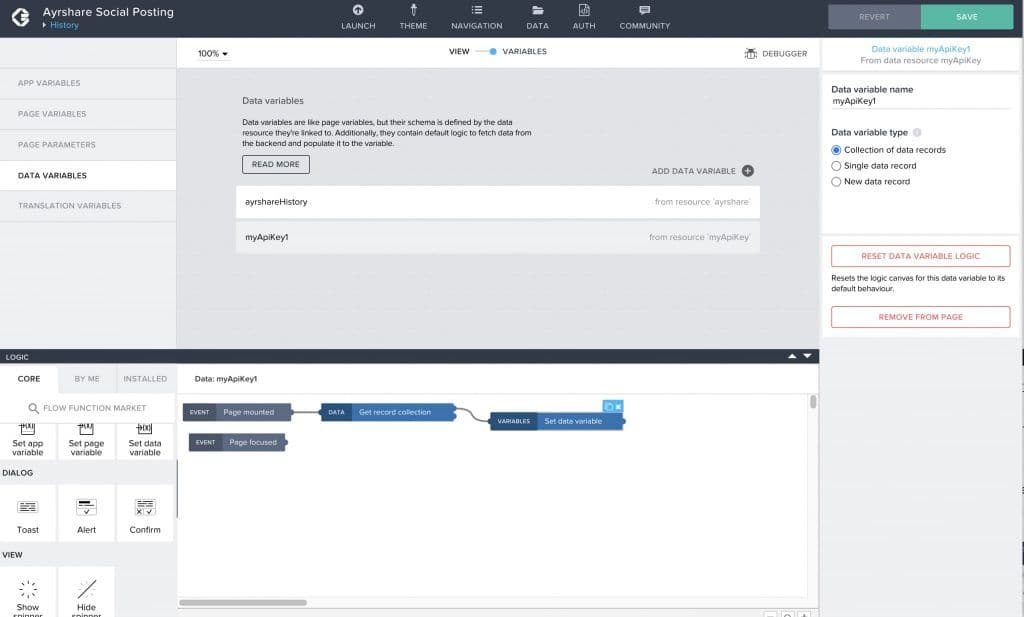Click the logic canvas horizontal scrollbar
This screenshot has height=617, width=1024.
pyautogui.click(x=243, y=603)
